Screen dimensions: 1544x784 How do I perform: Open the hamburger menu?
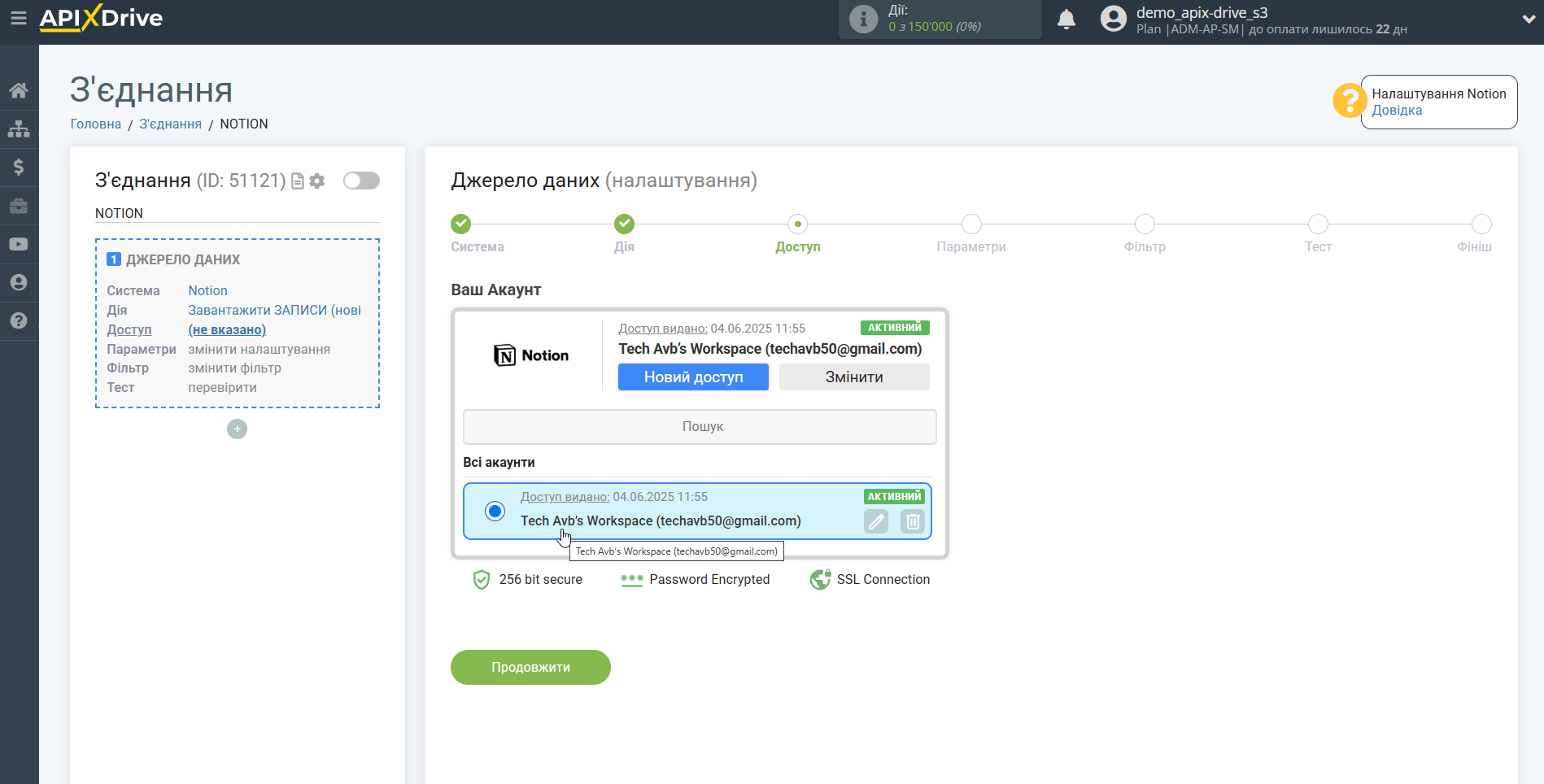(x=18, y=18)
